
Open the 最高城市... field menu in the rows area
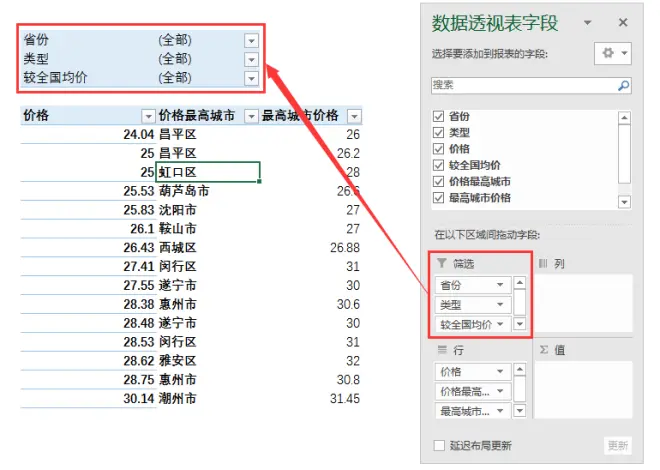(500, 410)
